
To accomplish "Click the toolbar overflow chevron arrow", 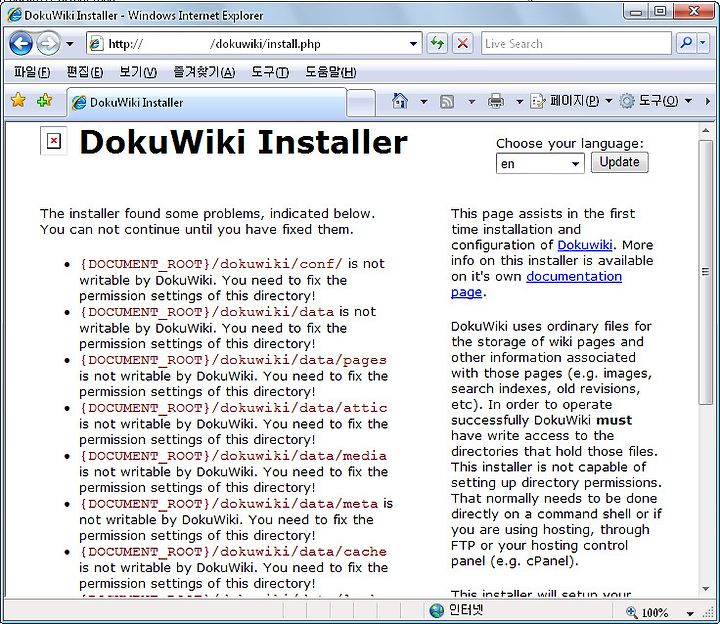I will tap(708, 101).
